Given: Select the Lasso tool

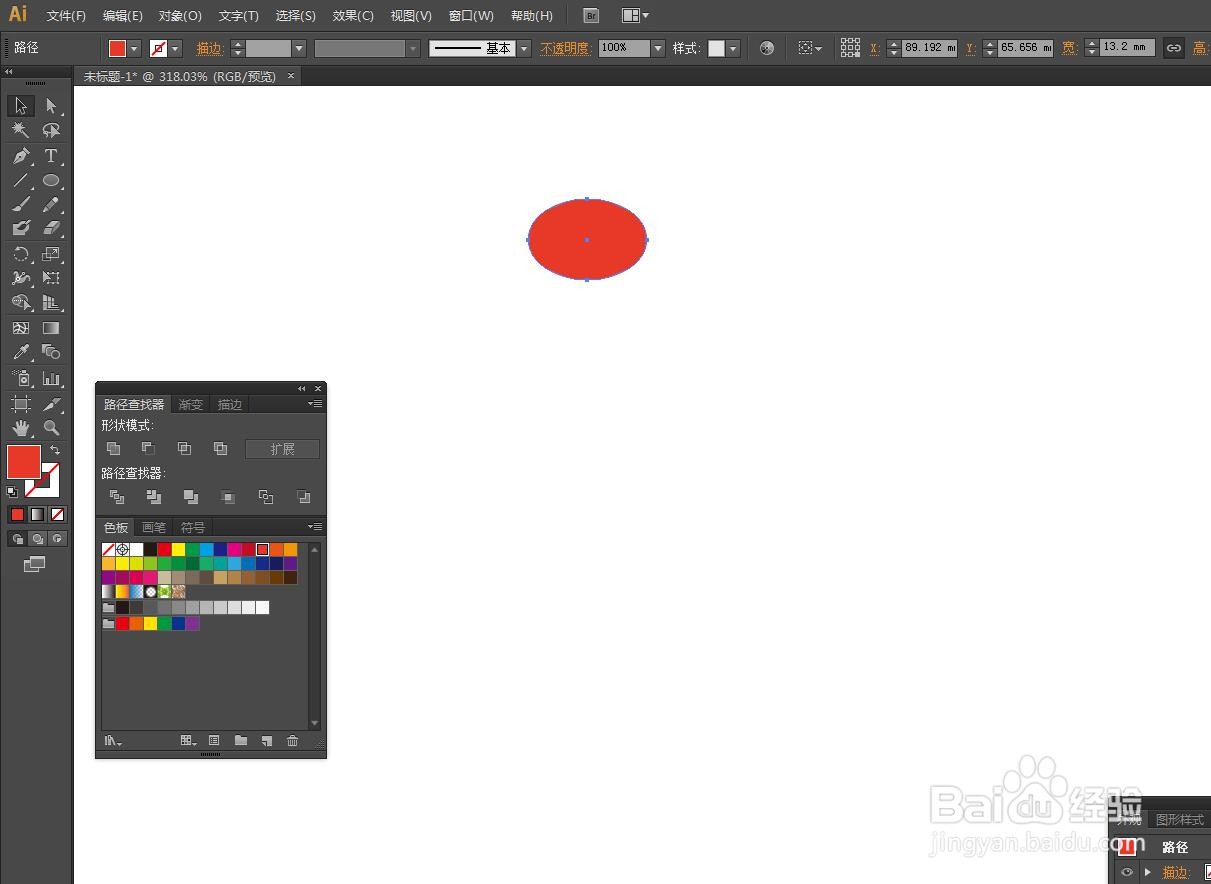Looking at the screenshot, I should tap(51, 131).
